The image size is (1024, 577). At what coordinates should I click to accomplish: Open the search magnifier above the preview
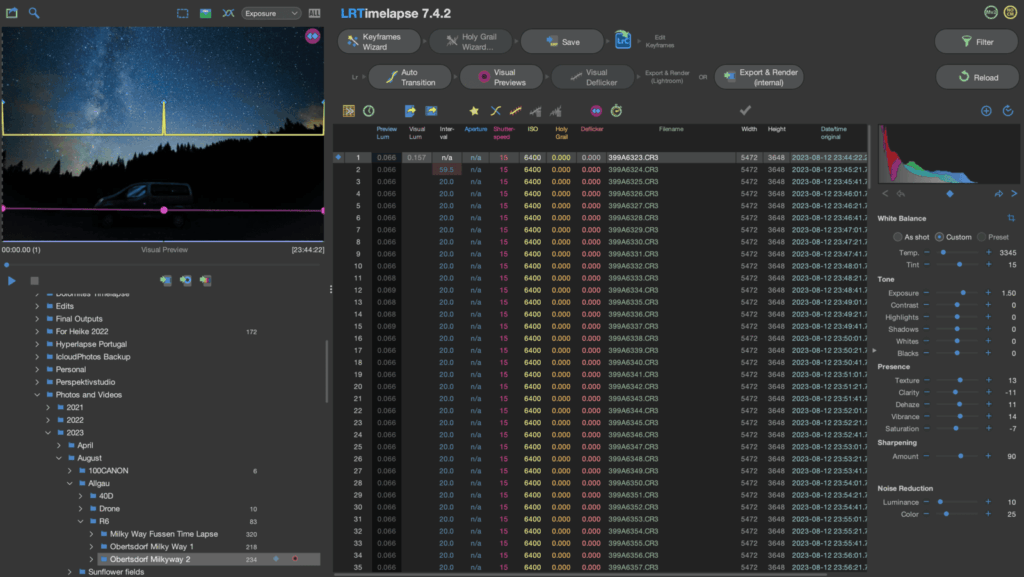click(33, 15)
